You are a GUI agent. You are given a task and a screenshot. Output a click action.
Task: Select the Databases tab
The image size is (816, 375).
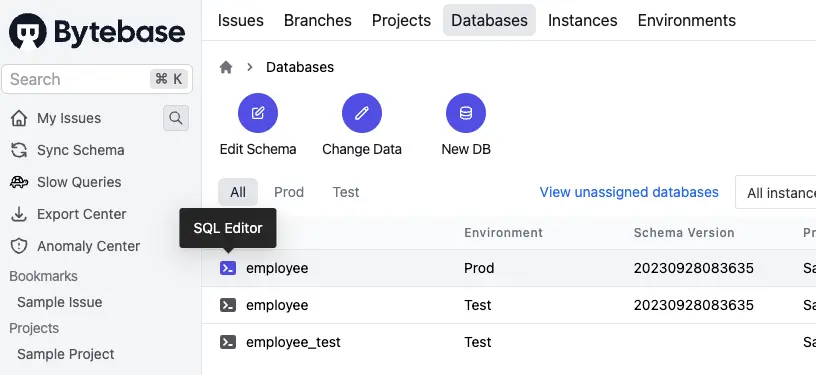(489, 20)
